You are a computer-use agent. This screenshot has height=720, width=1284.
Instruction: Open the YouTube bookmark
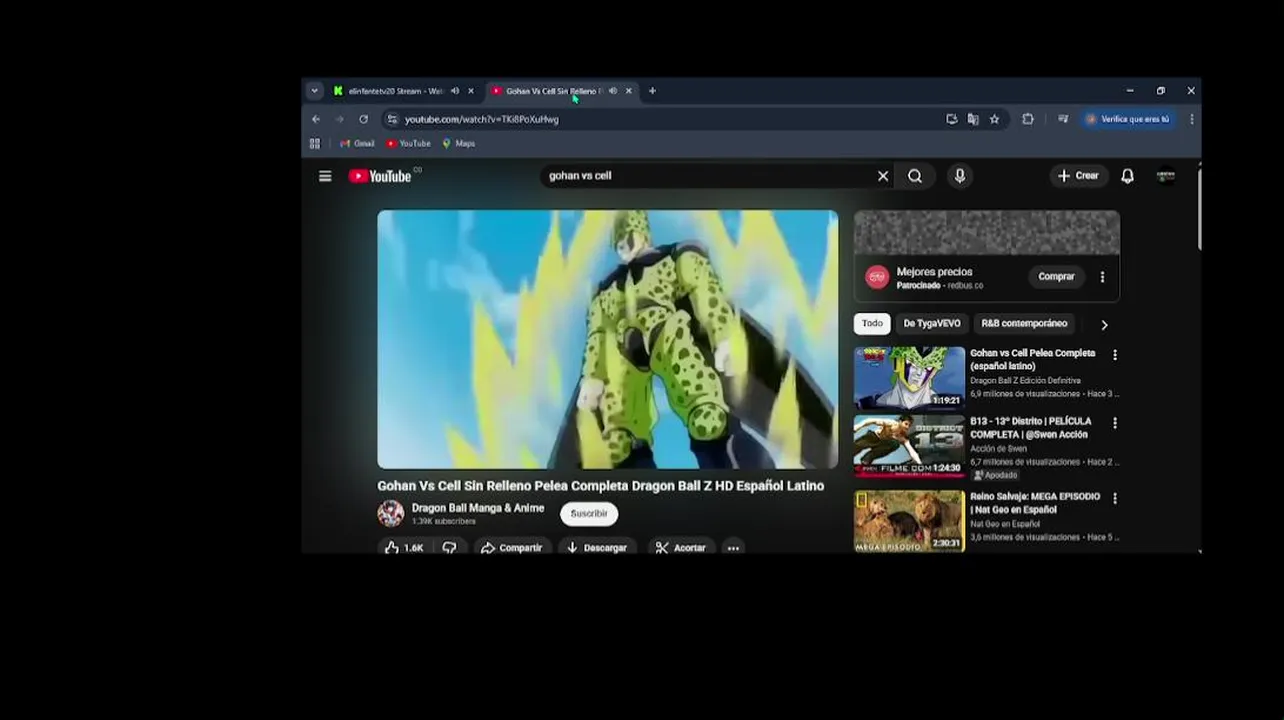[x=408, y=144]
